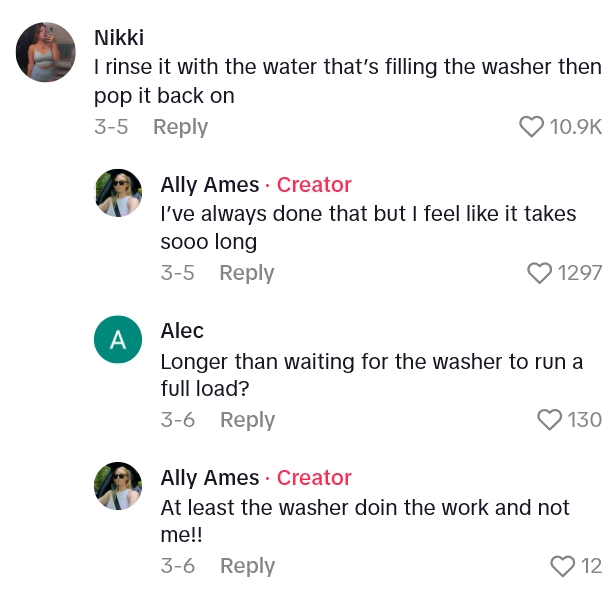612x606 pixels.
Task: Open Alec's username link
Action: pyautogui.click(x=182, y=330)
